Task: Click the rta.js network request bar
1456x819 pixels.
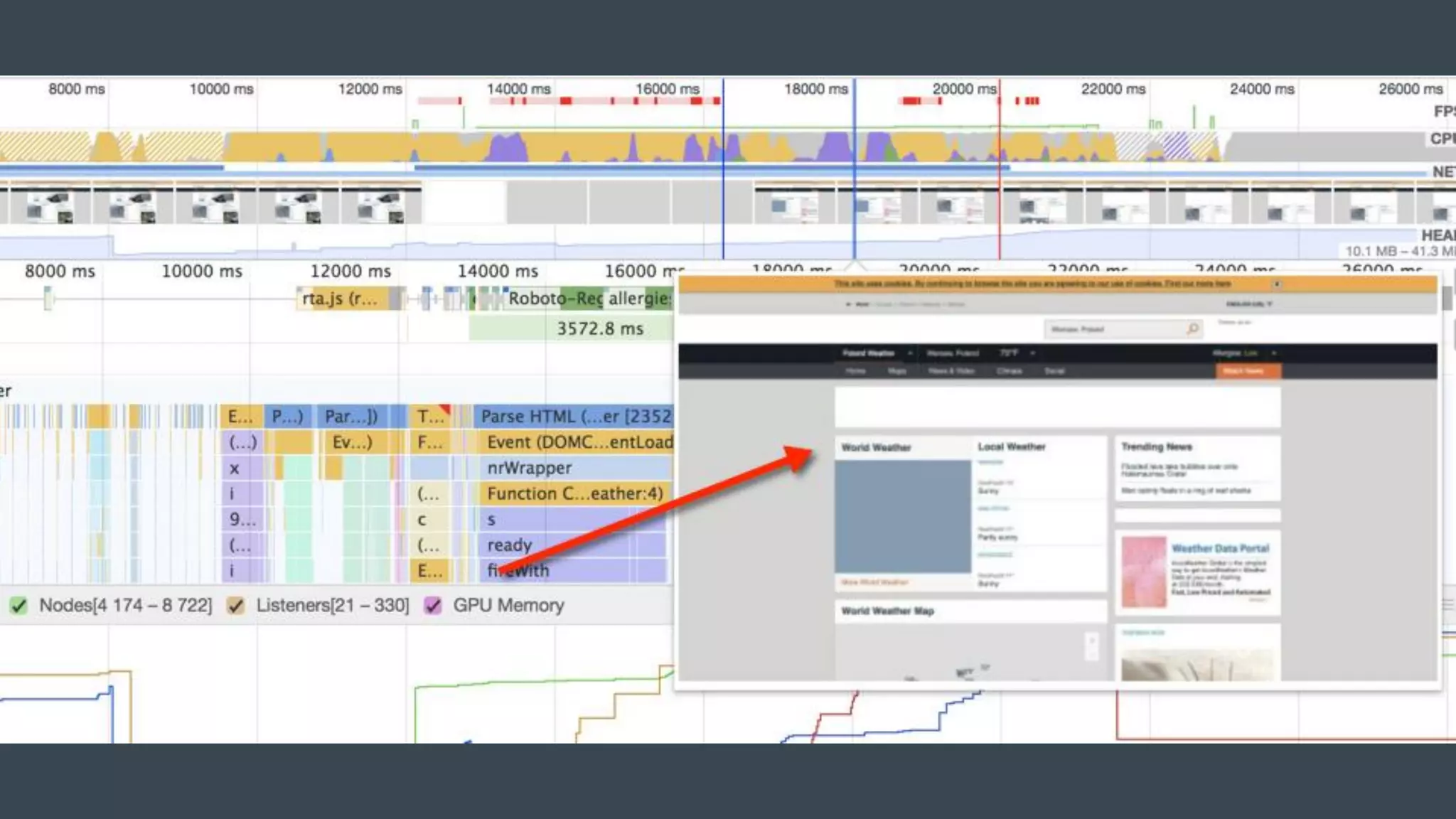Action: (341, 299)
